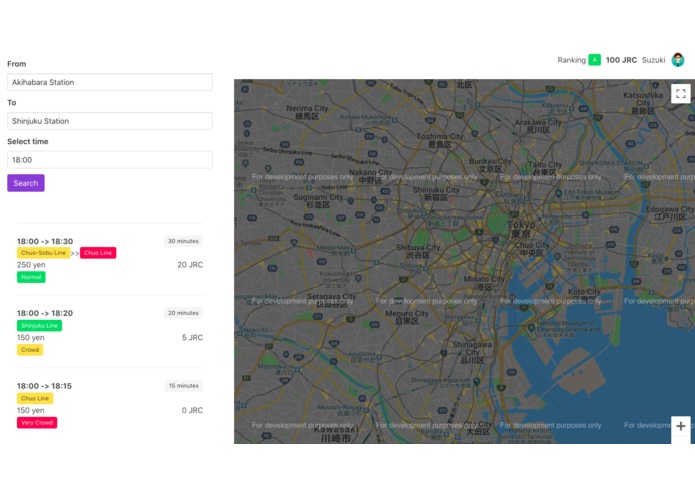Click Shinjuku City on the map
Image resolution: width=695 pixels, height=494 pixels.
(x=436, y=193)
